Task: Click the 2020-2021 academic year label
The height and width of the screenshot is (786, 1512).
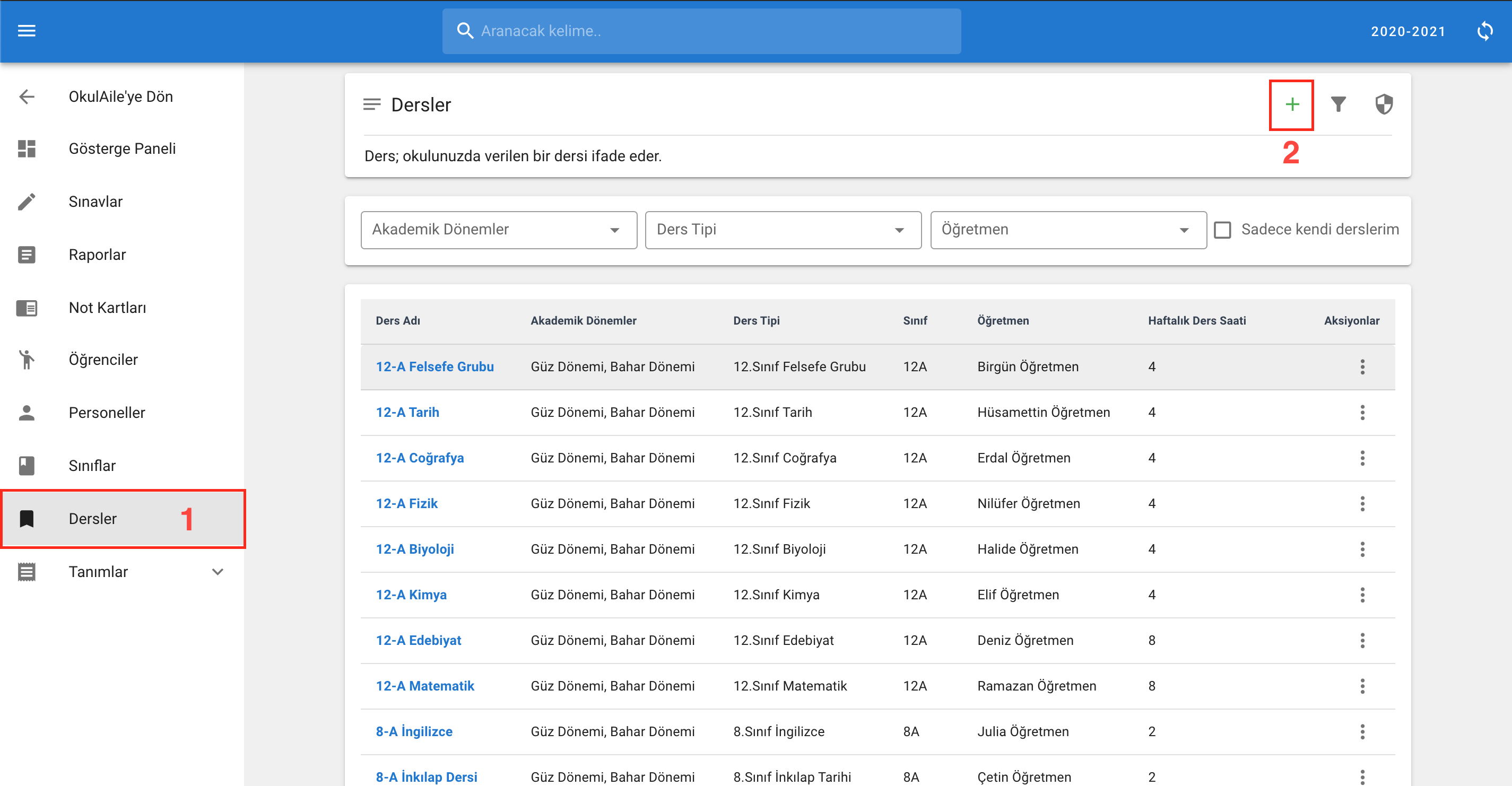Action: click(1408, 31)
